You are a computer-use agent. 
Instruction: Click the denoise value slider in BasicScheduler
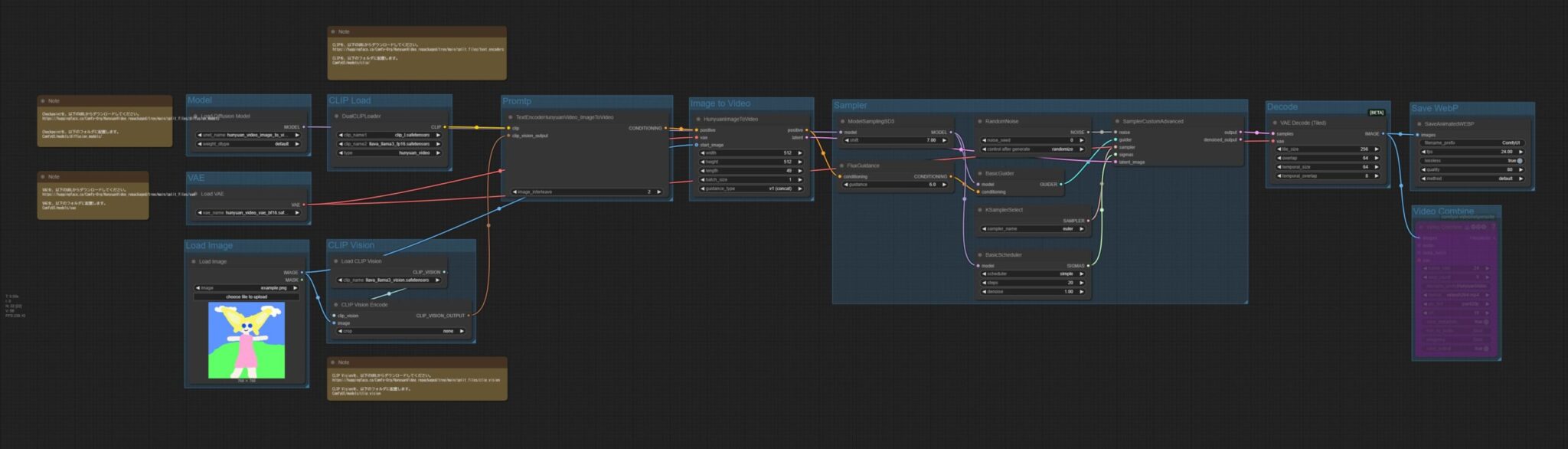tap(1031, 292)
